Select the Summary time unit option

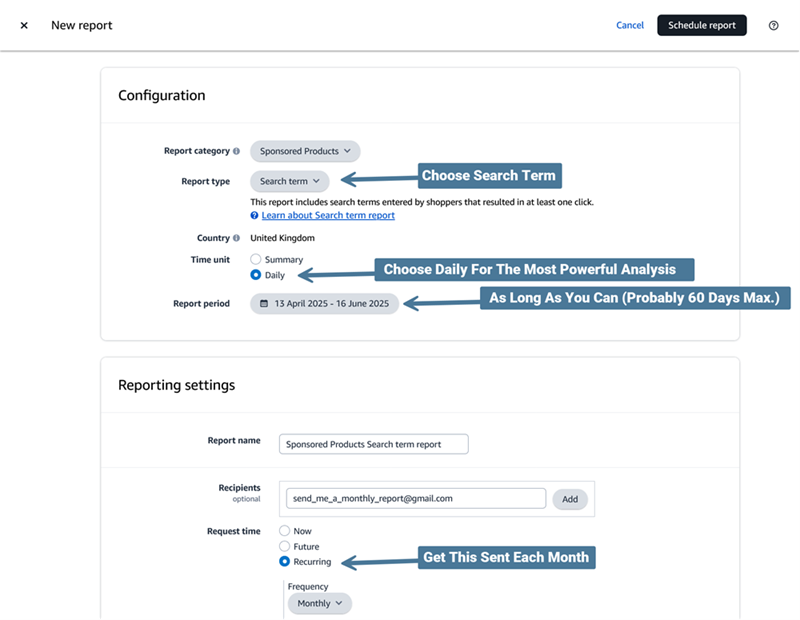coord(256,259)
